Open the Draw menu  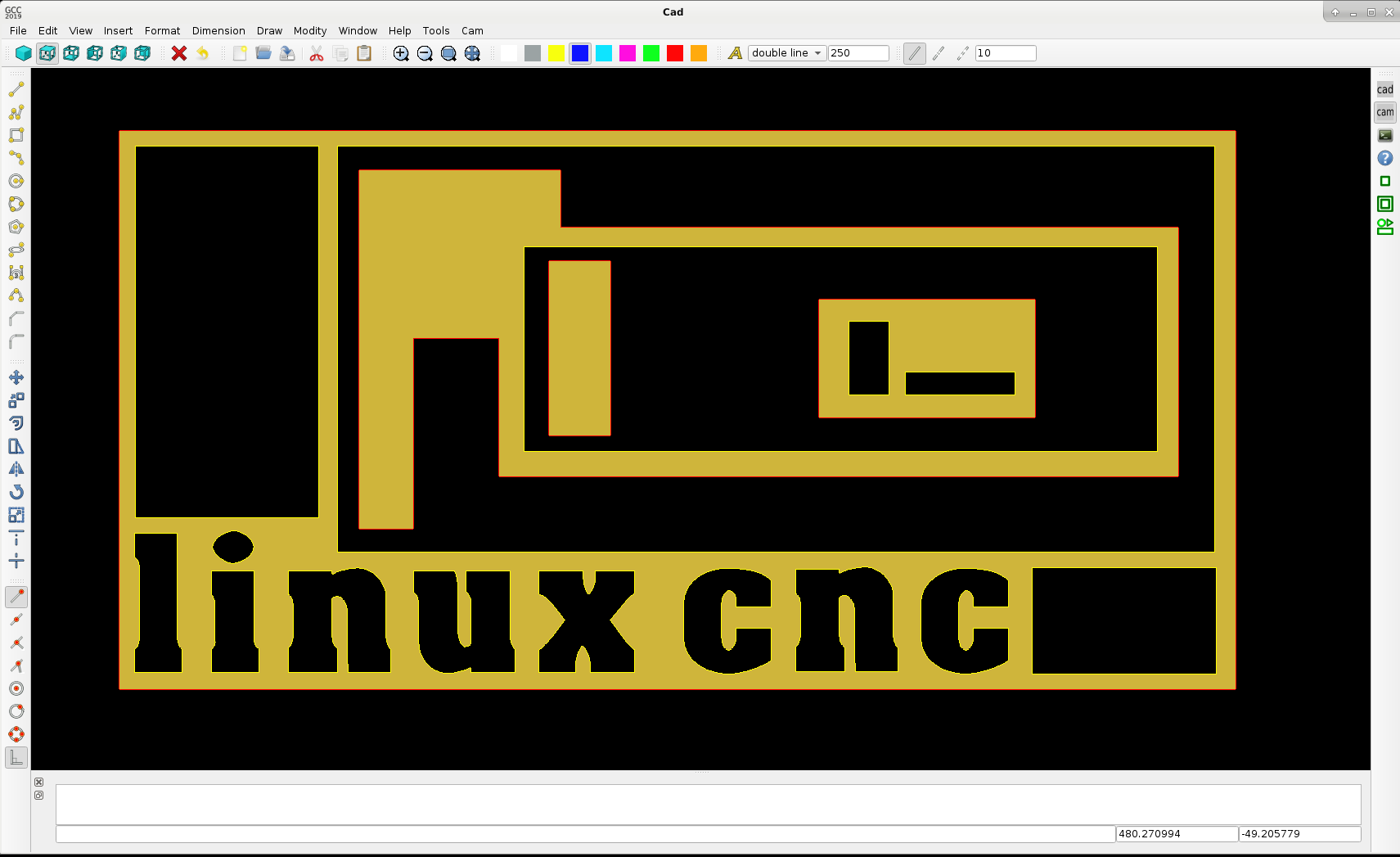(x=269, y=31)
